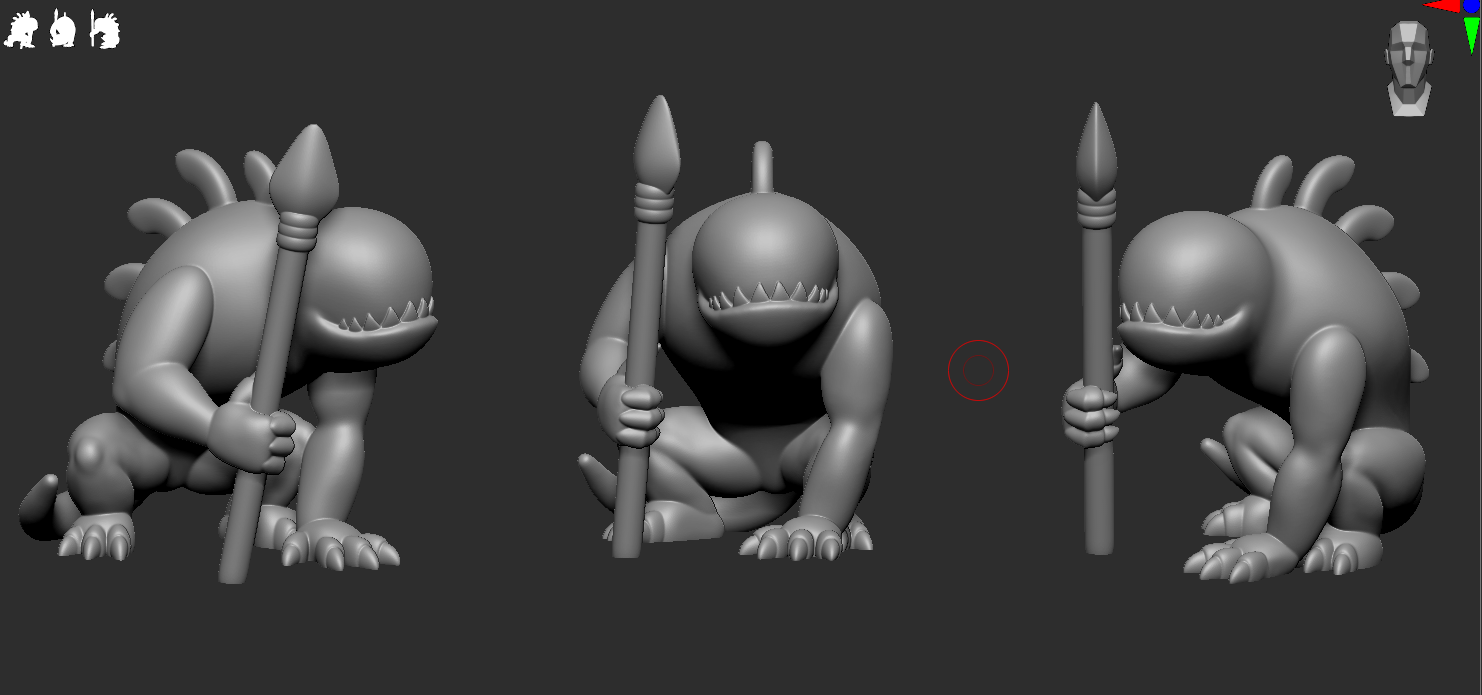Viewport: 1482px width, 695px height.
Task: Click the red brush cursor circle
Action: pyautogui.click(x=978, y=369)
